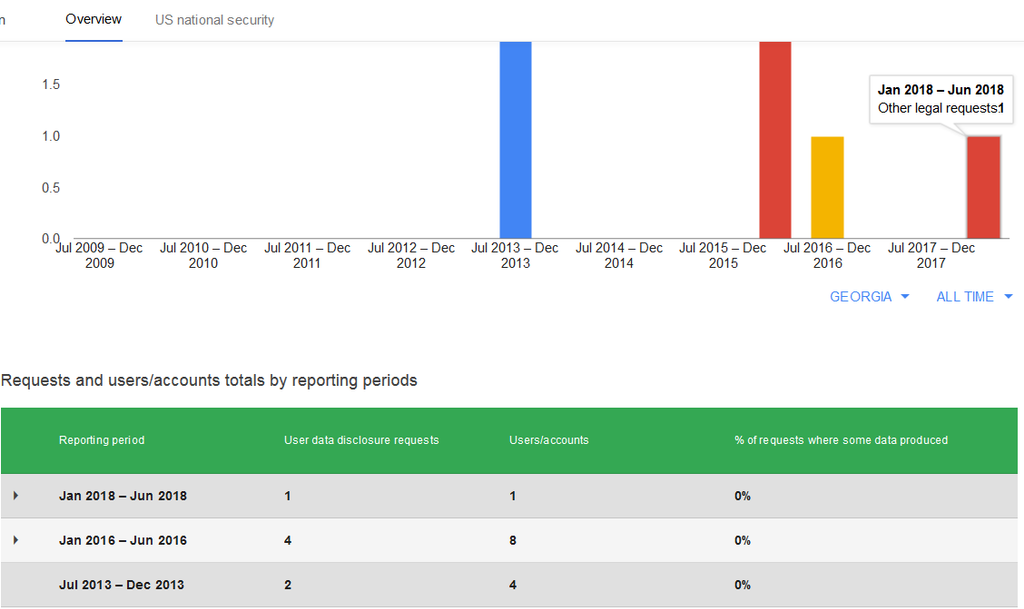The image size is (1024, 609).
Task: Click the 1.5 y-axis value
Action: [x=51, y=84]
